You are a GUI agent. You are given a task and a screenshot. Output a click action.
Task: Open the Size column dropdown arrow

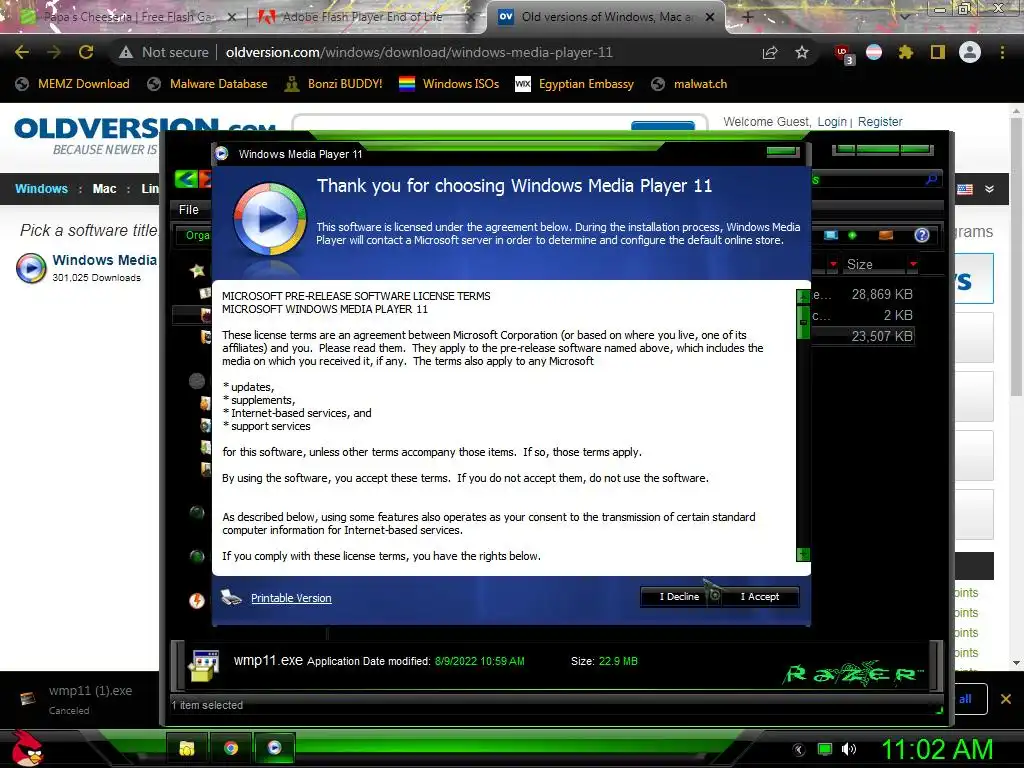coord(913,264)
